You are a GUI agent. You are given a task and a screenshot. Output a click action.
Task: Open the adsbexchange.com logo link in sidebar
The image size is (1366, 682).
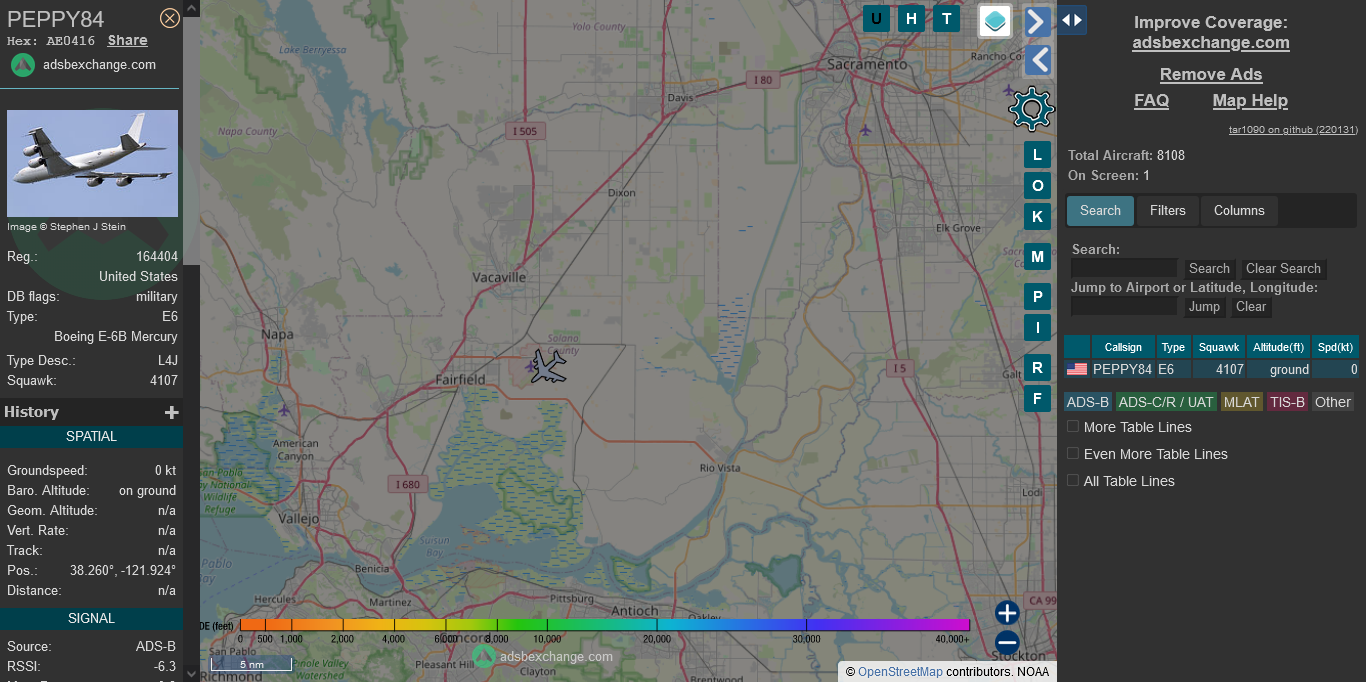84,65
